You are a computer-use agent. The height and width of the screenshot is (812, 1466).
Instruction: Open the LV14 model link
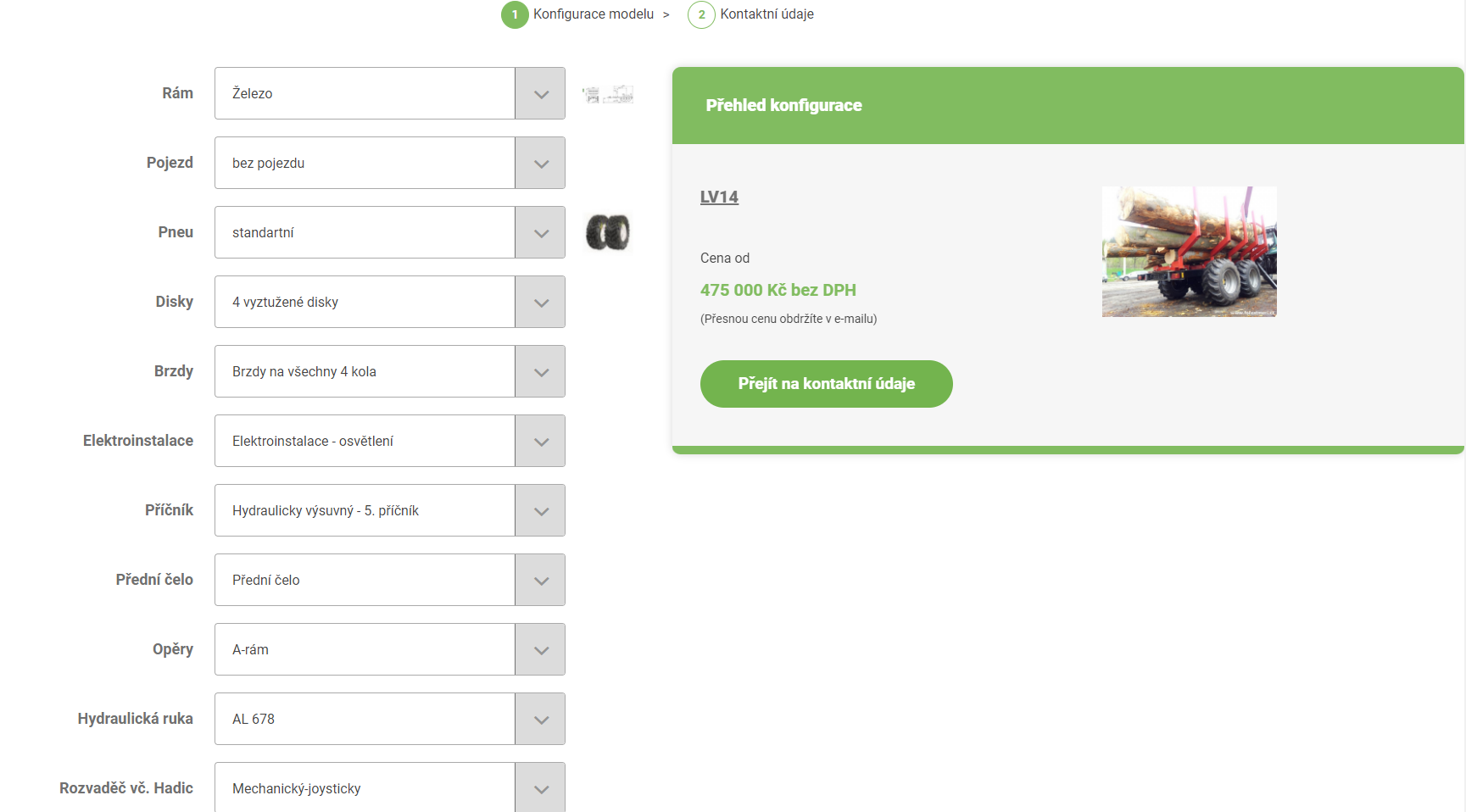[x=719, y=197]
